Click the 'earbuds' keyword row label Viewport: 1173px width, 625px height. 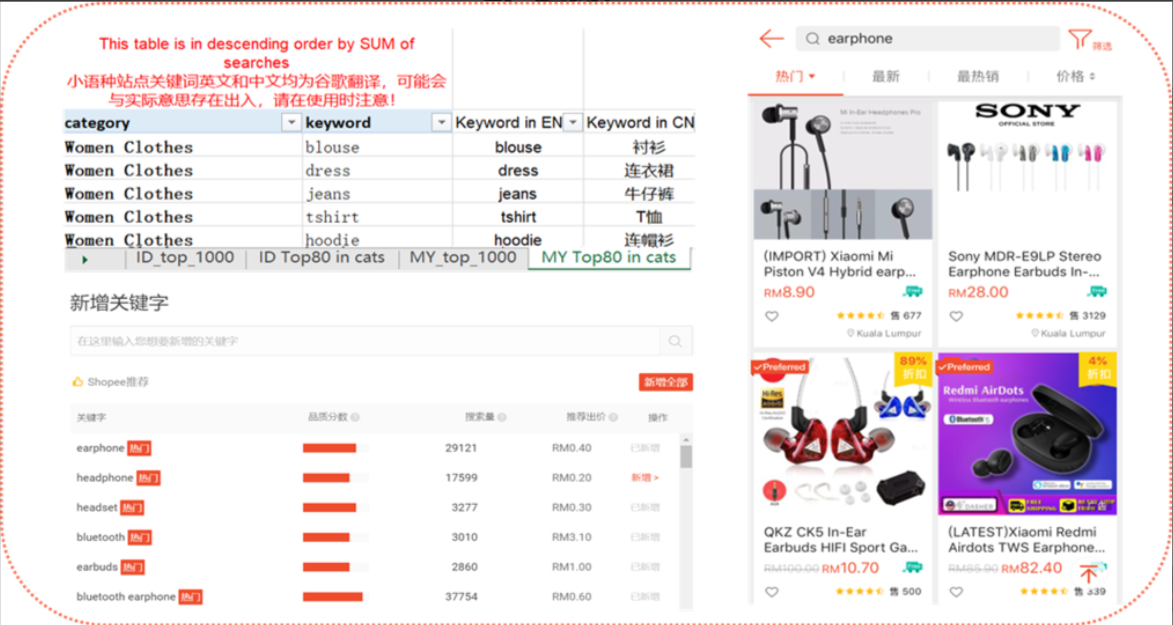tap(97, 567)
